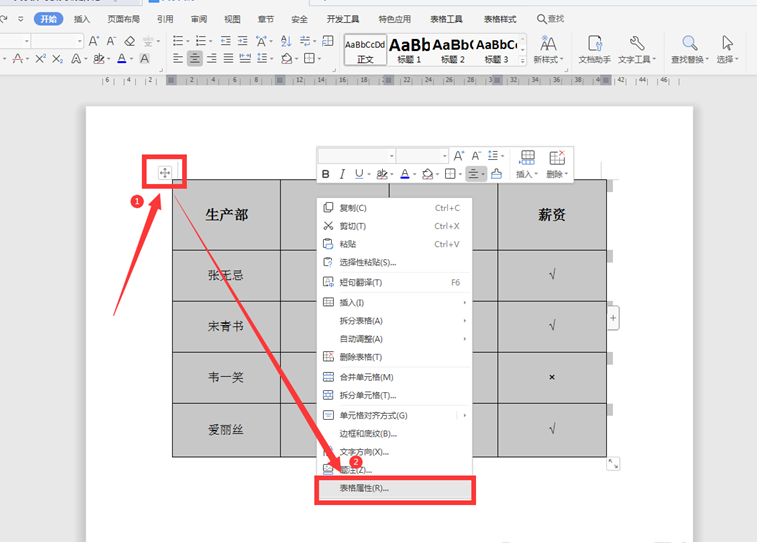Apply the 正文 style
This screenshot has height=543, width=757.
tap(365, 50)
